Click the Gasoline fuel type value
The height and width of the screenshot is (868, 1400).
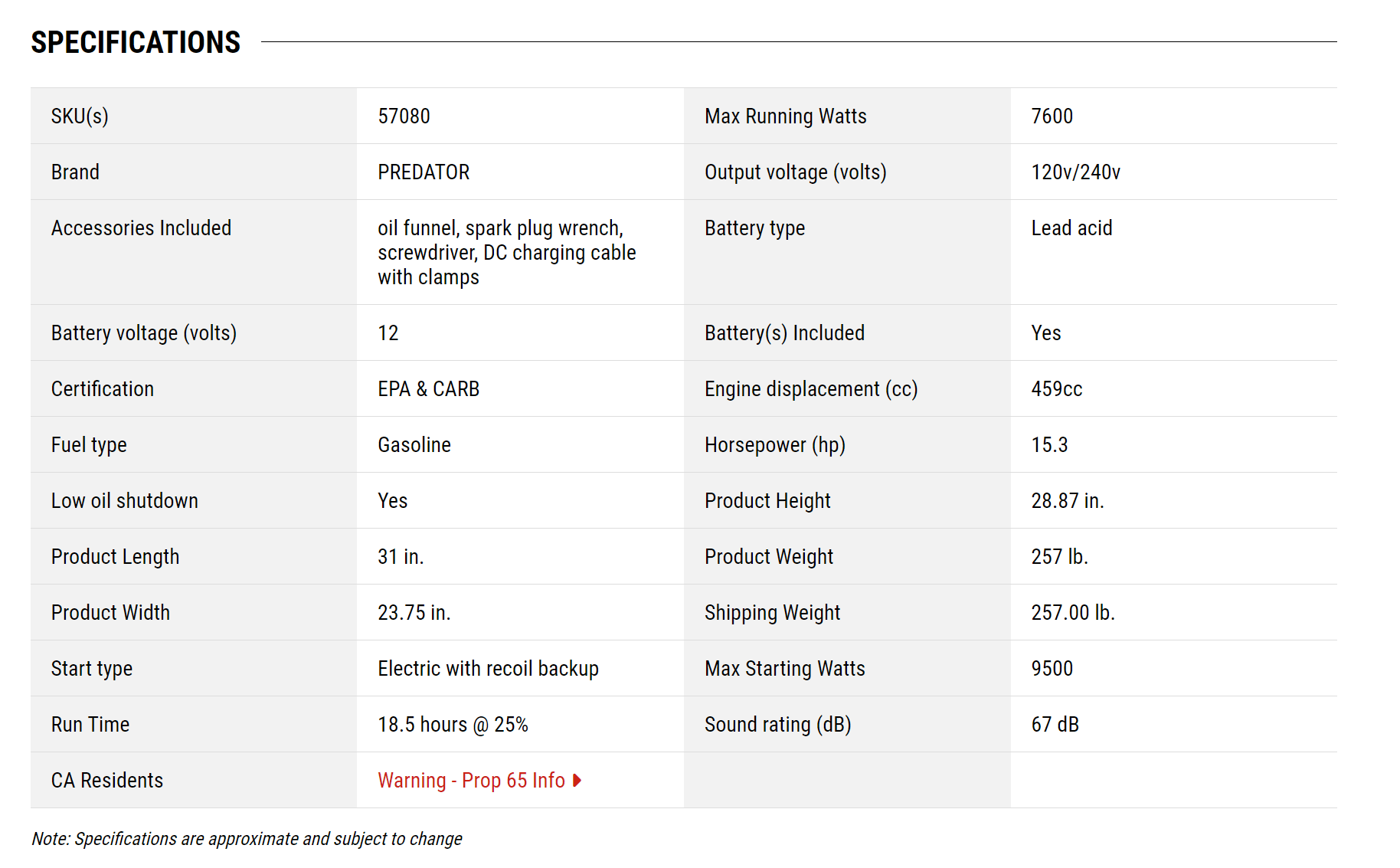click(x=414, y=445)
